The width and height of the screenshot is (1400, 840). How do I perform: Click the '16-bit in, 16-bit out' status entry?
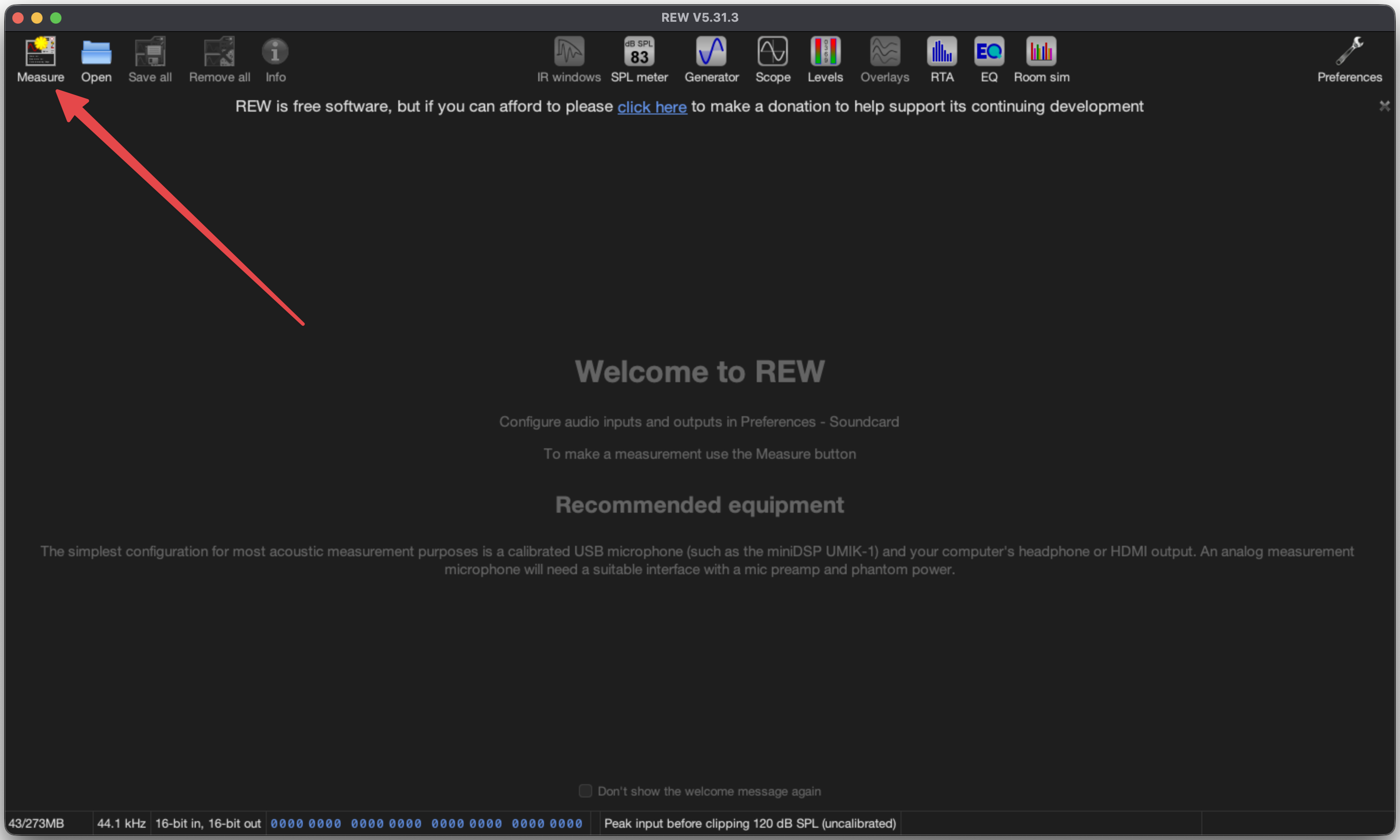(x=208, y=823)
